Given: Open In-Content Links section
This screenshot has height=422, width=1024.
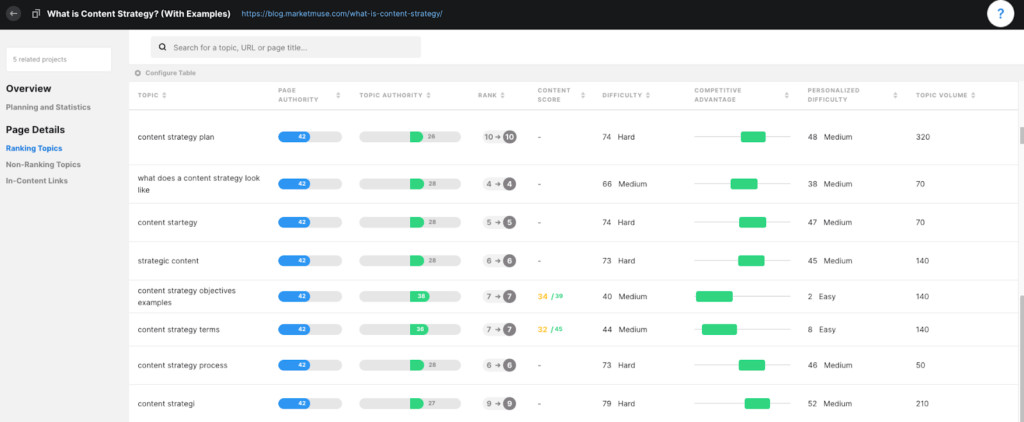Looking at the screenshot, I should click(x=38, y=180).
